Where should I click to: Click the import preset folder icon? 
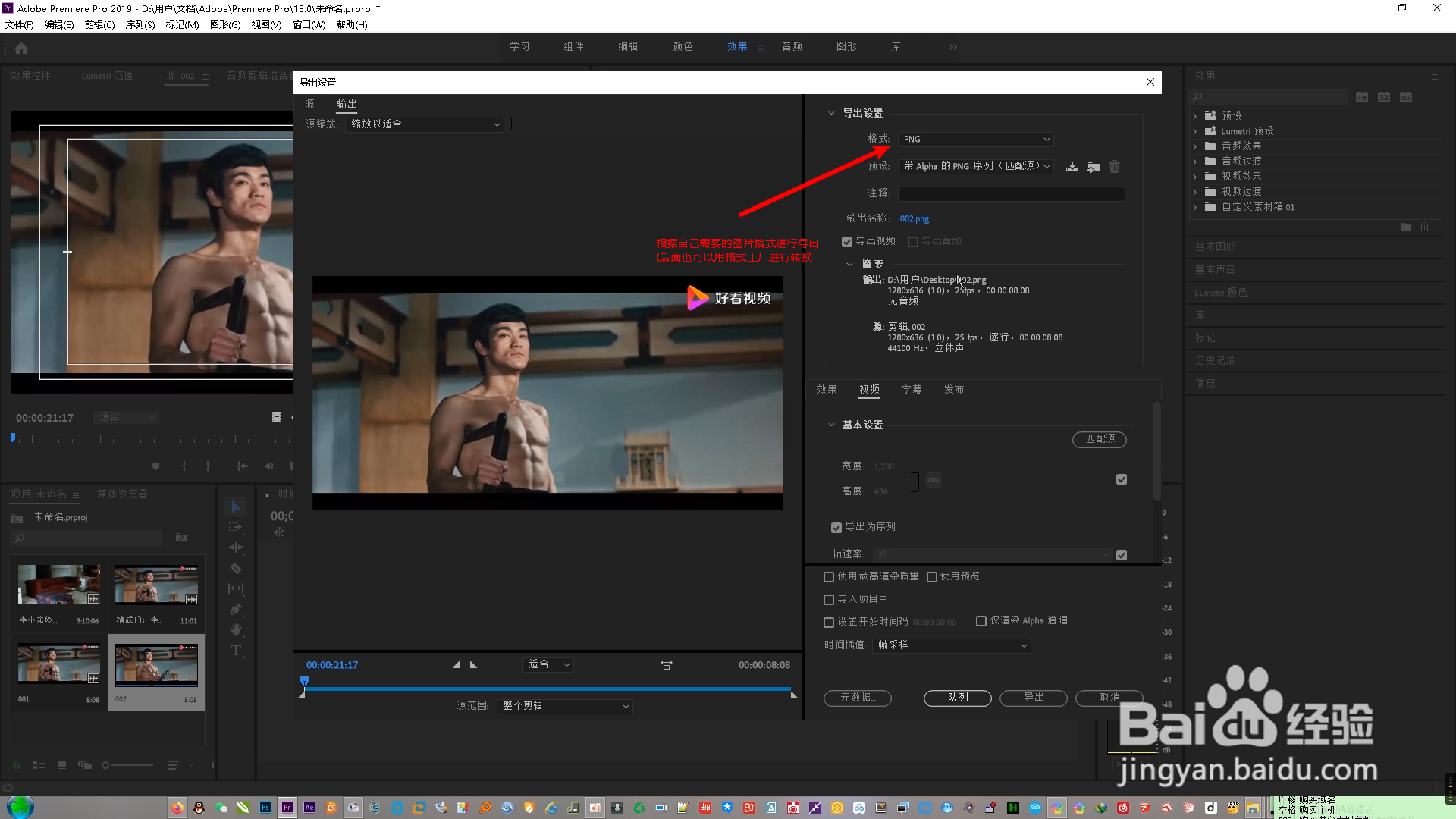tap(1093, 167)
